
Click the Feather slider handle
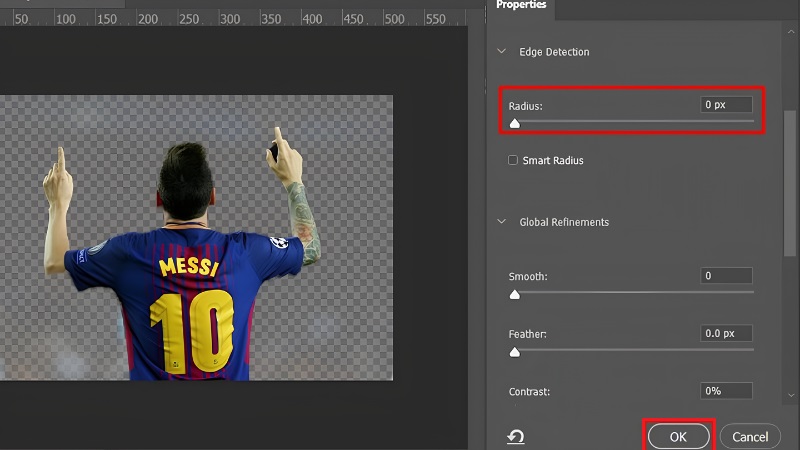coord(515,352)
